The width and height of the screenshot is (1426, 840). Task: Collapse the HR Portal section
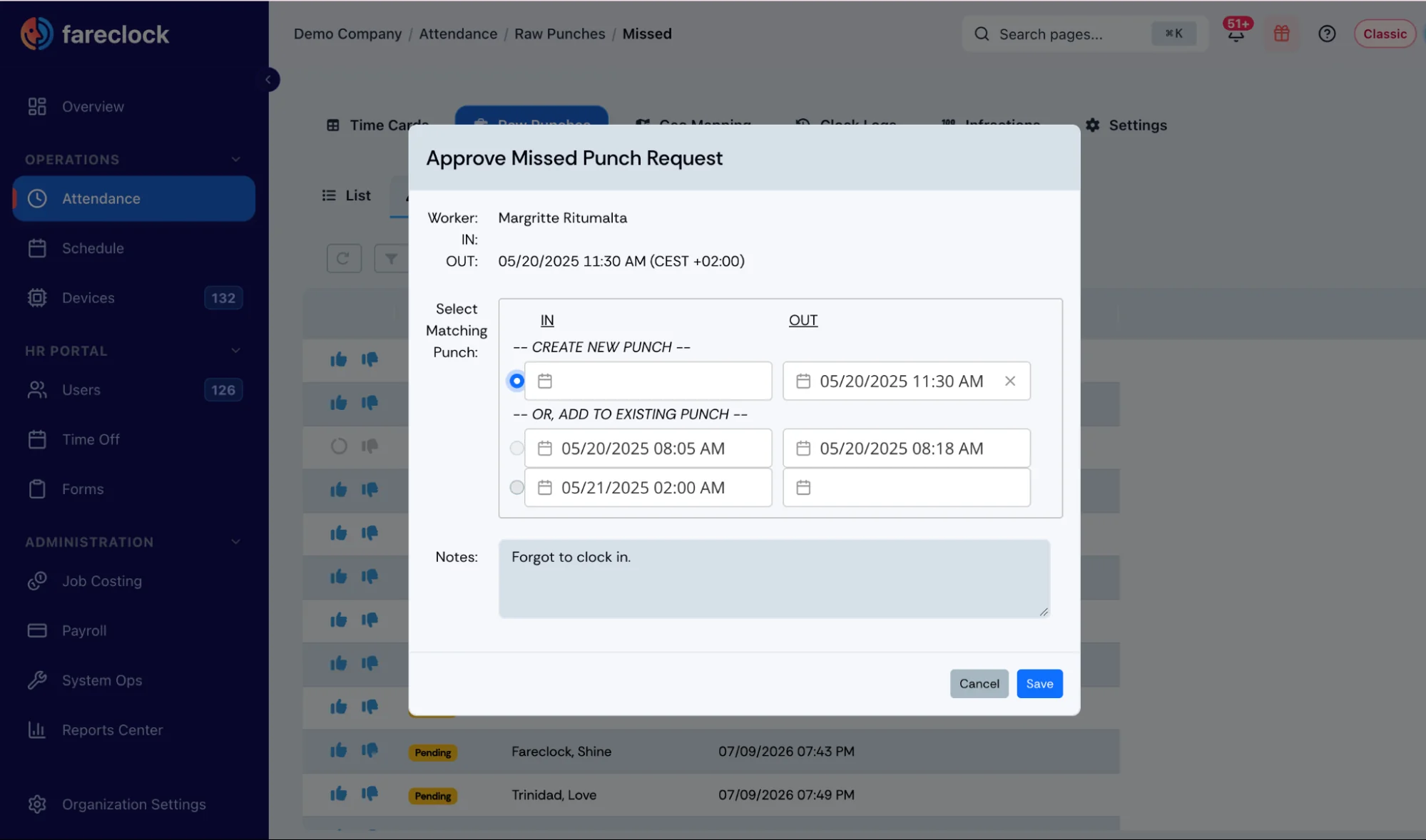tap(236, 350)
